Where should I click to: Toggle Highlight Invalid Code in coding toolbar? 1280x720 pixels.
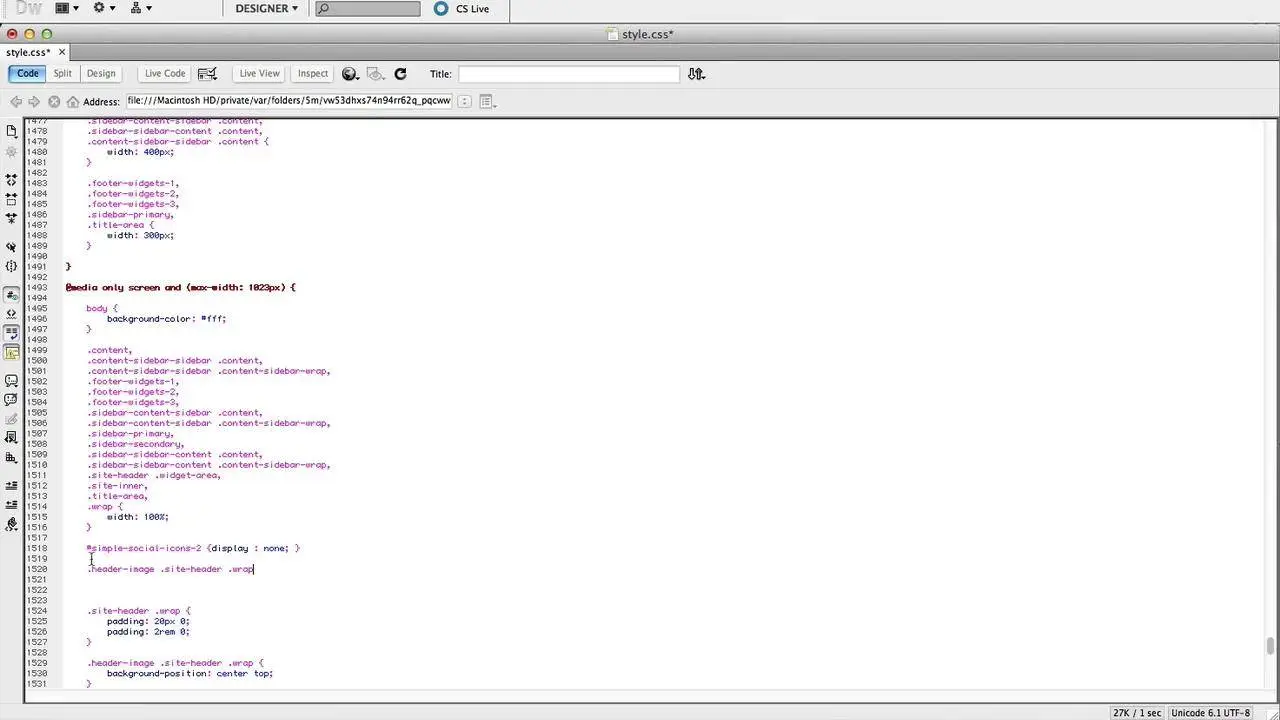[12, 314]
